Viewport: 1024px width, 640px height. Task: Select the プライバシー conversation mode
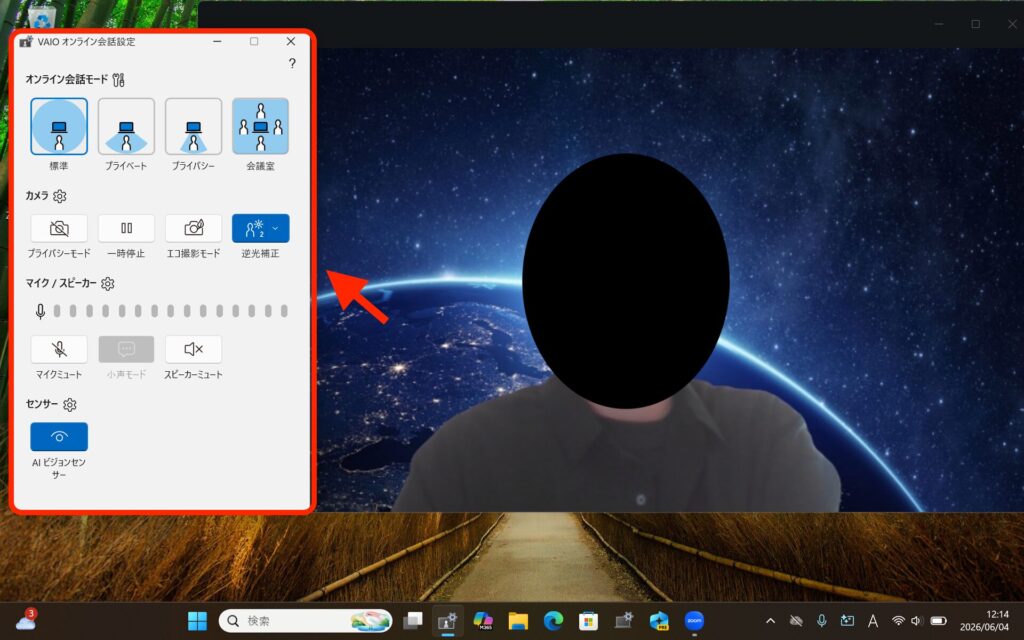[193, 126]
